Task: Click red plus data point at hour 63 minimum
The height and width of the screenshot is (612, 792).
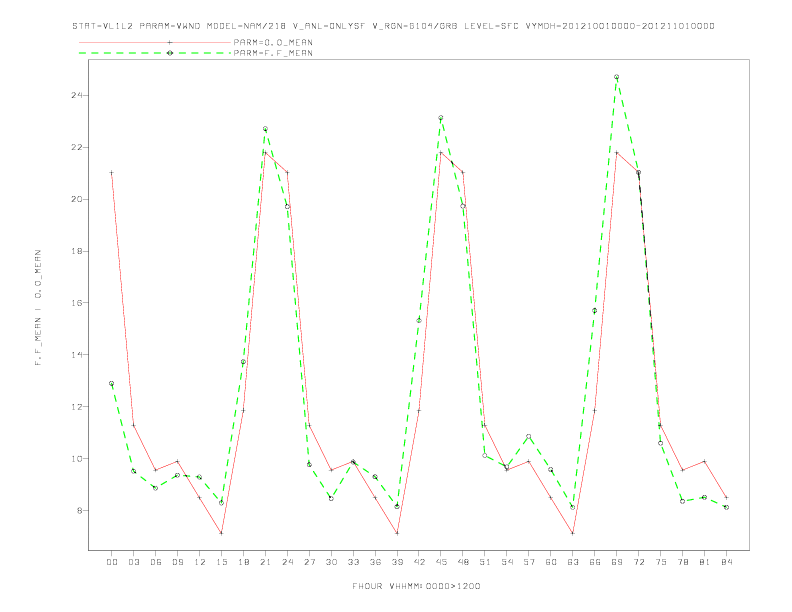Action: pyautogui.click(x=573, y=533)
